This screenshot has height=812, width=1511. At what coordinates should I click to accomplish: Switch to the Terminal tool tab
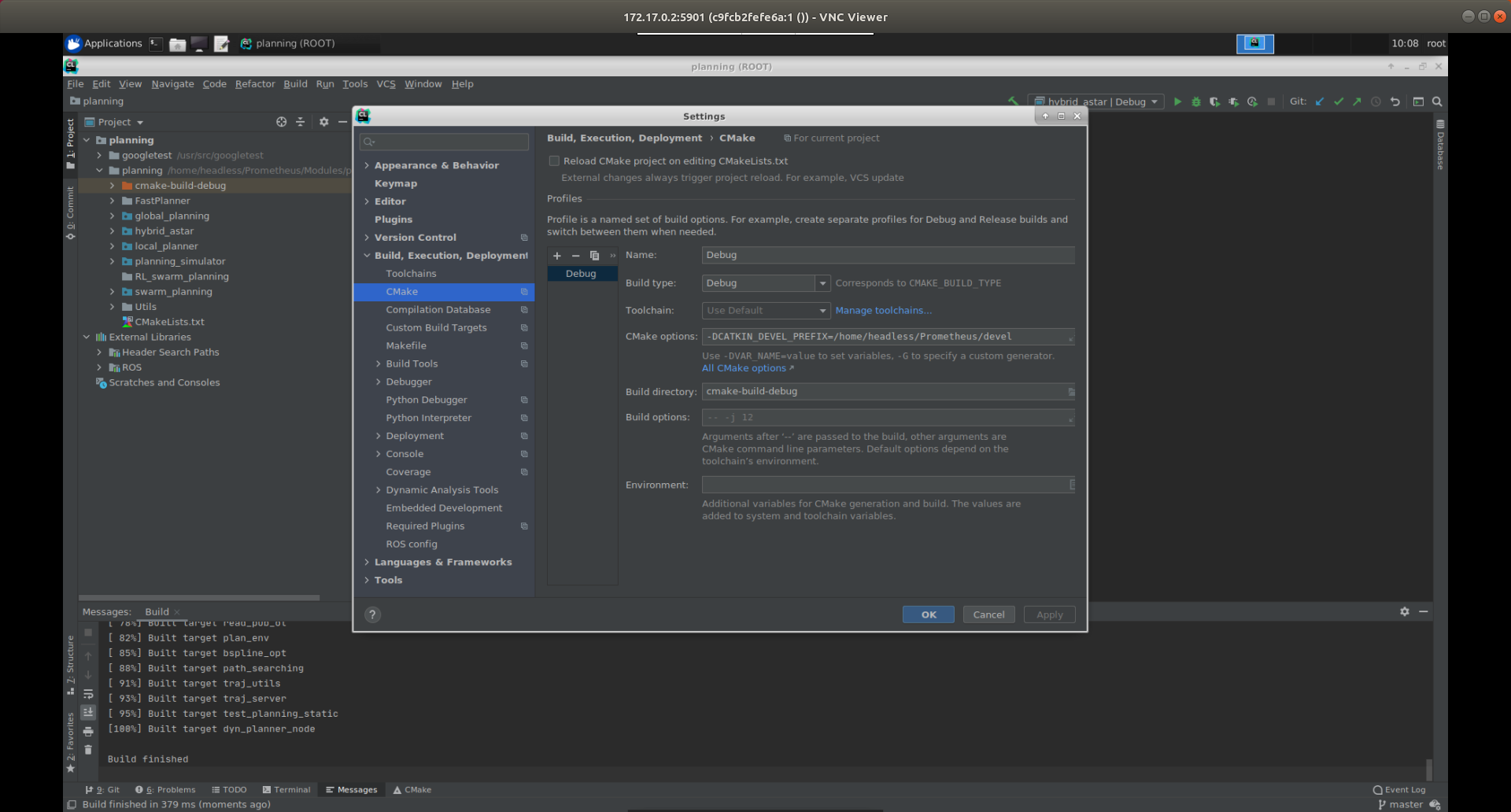[x=286, y=790]
